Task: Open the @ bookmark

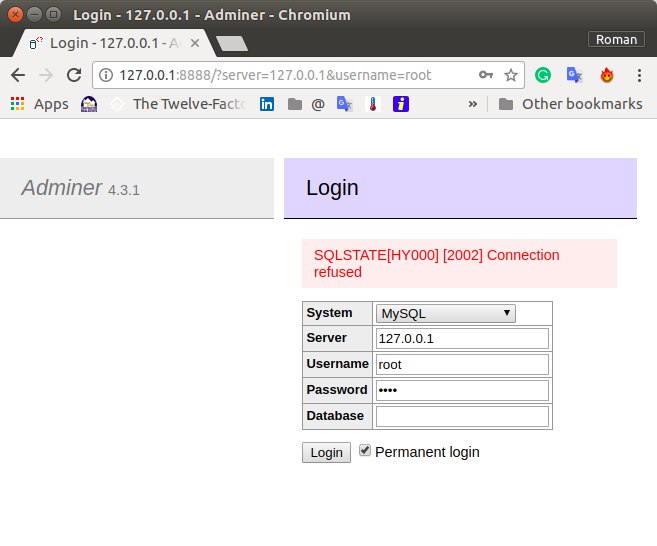Action: tap(318, 104)
